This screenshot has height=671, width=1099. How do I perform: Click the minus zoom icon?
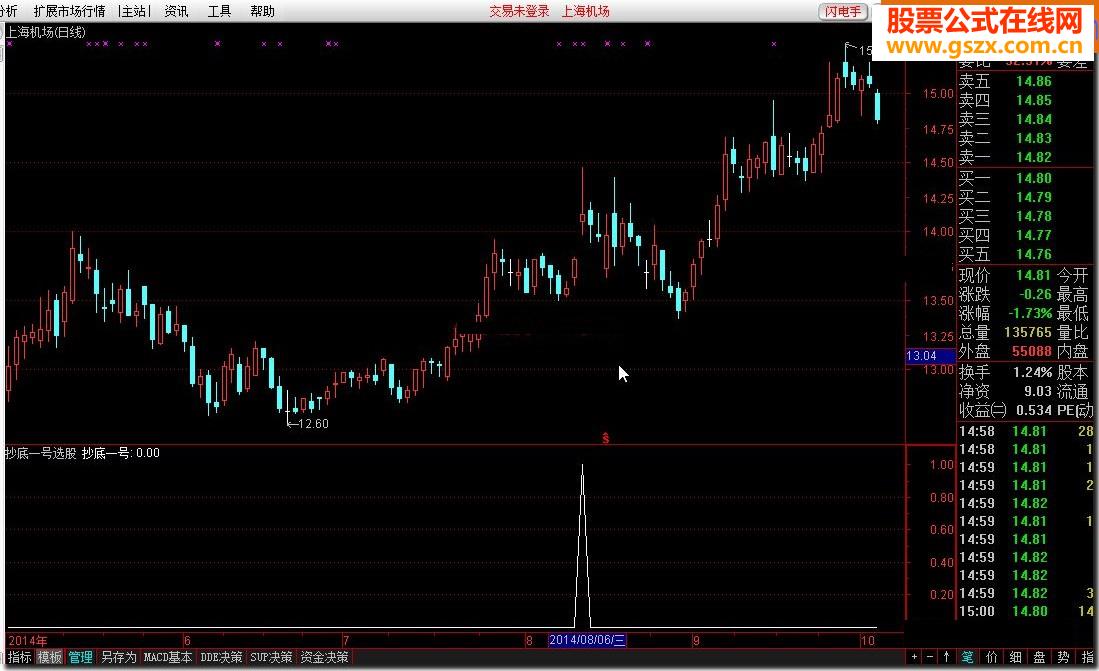[930, 657]
